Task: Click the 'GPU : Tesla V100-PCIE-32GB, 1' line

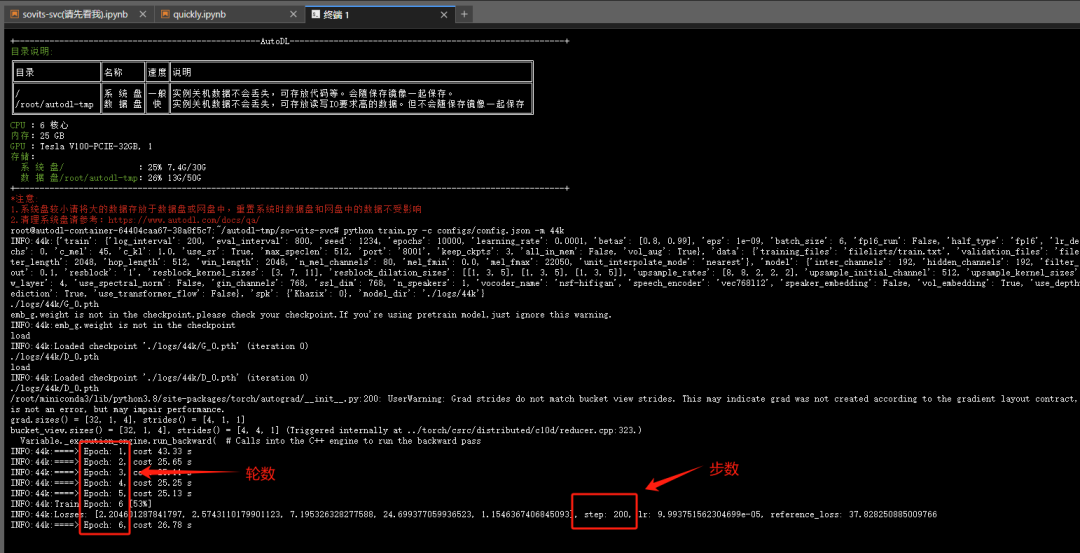Action: click(x=81, y=147)
